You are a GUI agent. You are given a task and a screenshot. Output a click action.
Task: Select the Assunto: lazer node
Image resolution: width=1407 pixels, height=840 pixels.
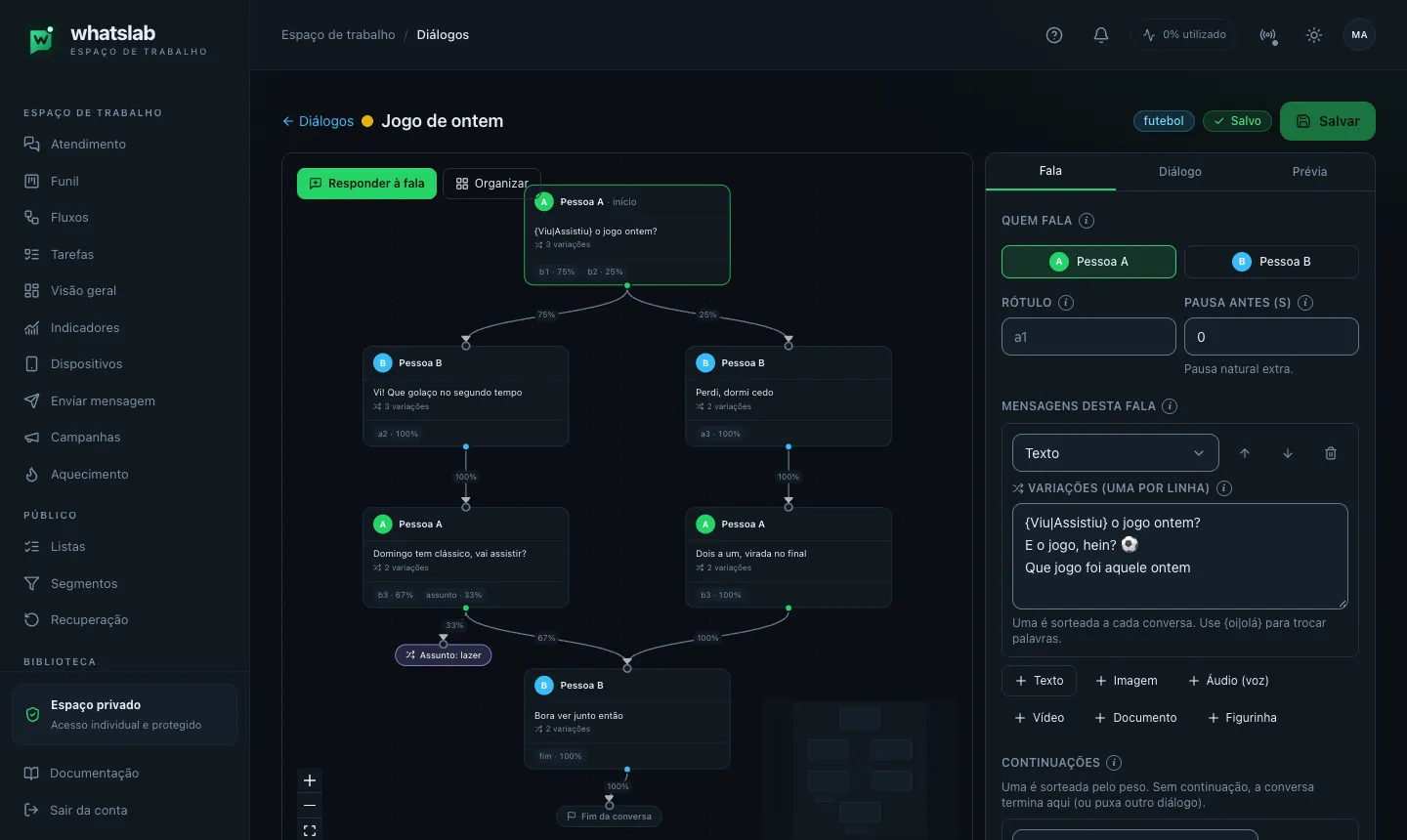tap(443, 655)
